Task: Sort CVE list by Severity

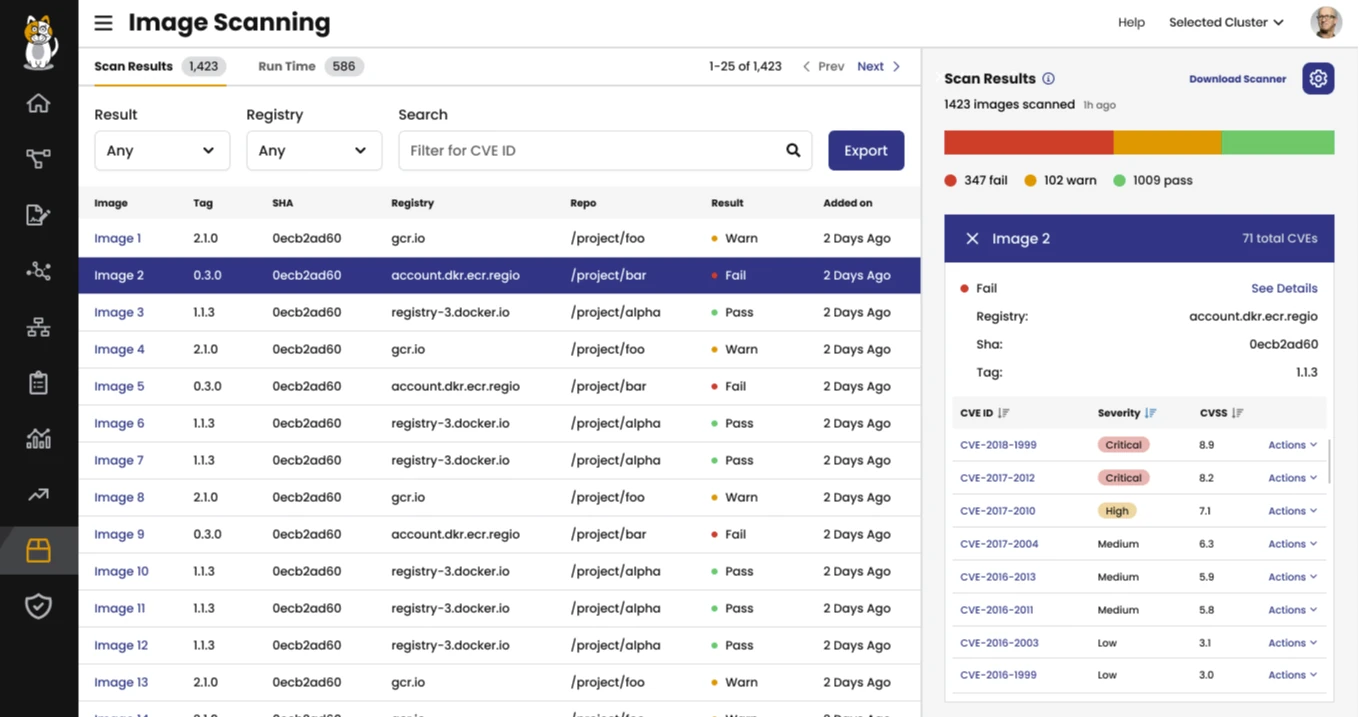Action: click(x=1150, y=413)
